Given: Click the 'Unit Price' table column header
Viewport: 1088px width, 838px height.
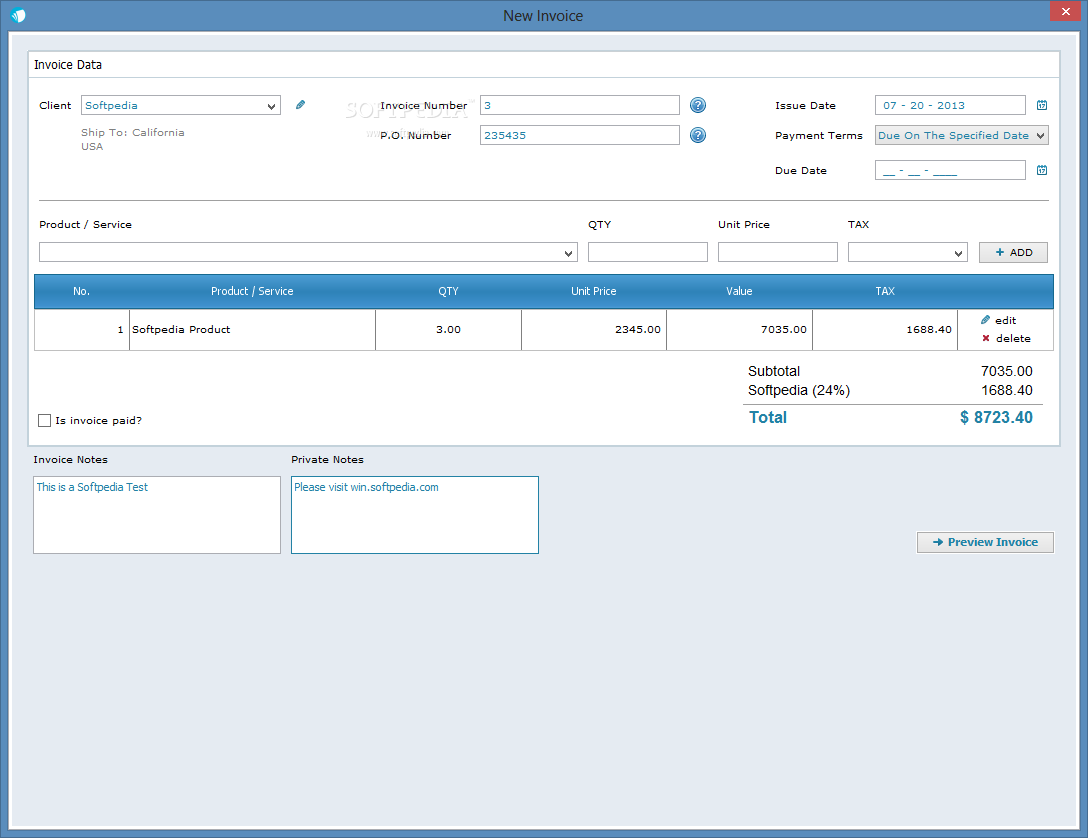Looking at the screenshot, I should click(x=593, y=291).
